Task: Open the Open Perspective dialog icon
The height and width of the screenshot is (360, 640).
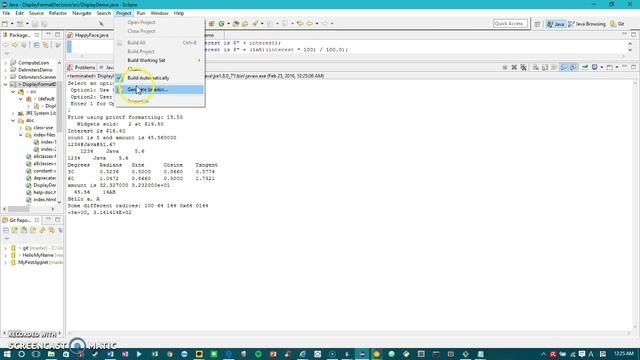Action: click(x=537, y=24)
